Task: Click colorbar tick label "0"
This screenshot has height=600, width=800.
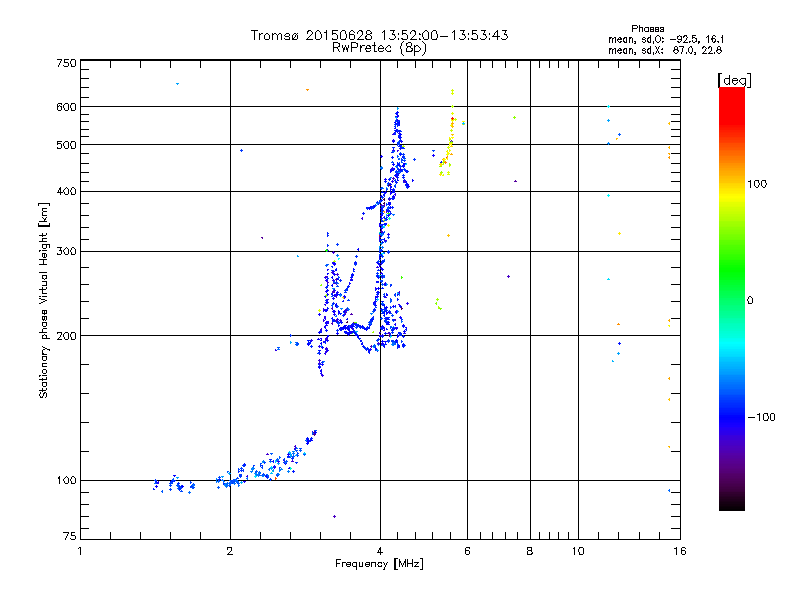Action: click(x=750, y=301)
